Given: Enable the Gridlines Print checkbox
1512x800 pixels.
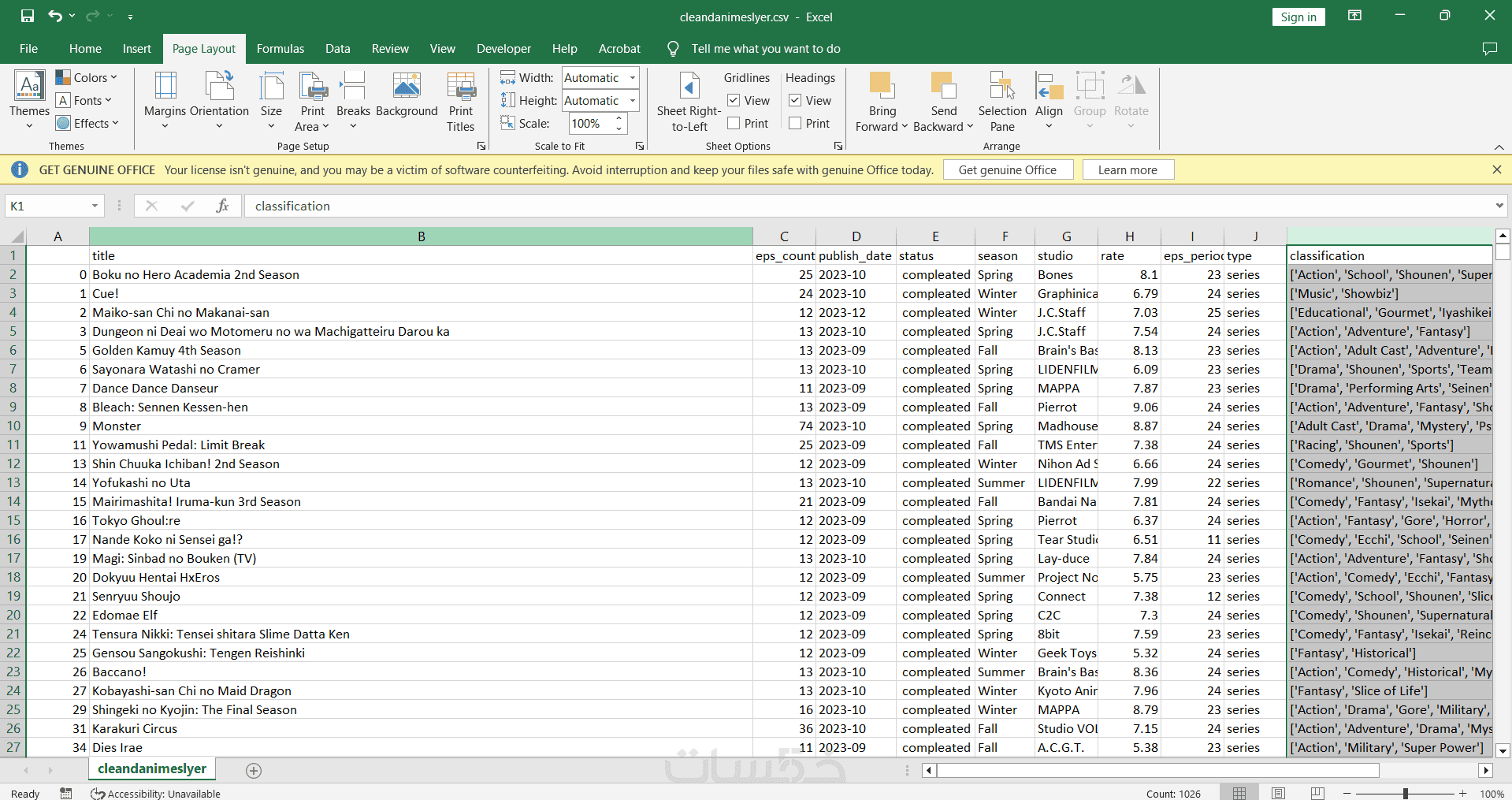Looking at the screenshot, I should [734, 124].
